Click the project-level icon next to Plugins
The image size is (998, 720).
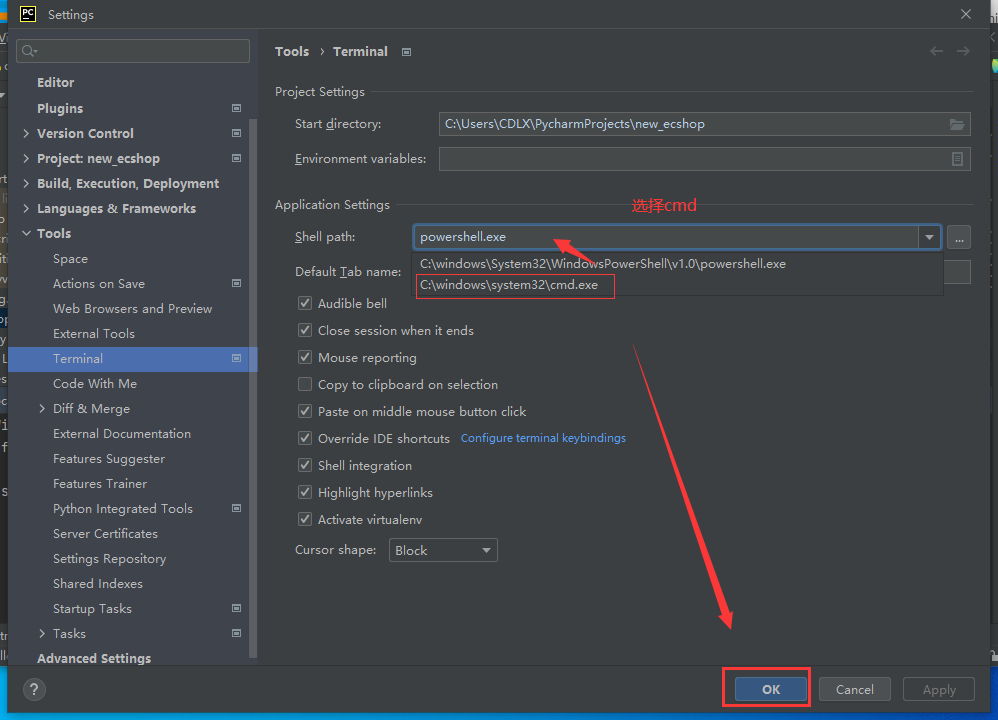(237, 108)
